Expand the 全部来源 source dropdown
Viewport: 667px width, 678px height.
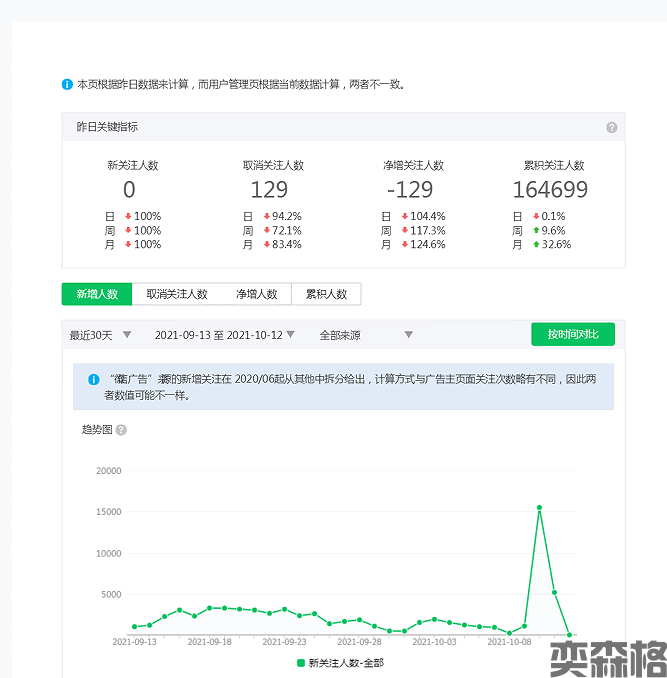coord(366,334)
